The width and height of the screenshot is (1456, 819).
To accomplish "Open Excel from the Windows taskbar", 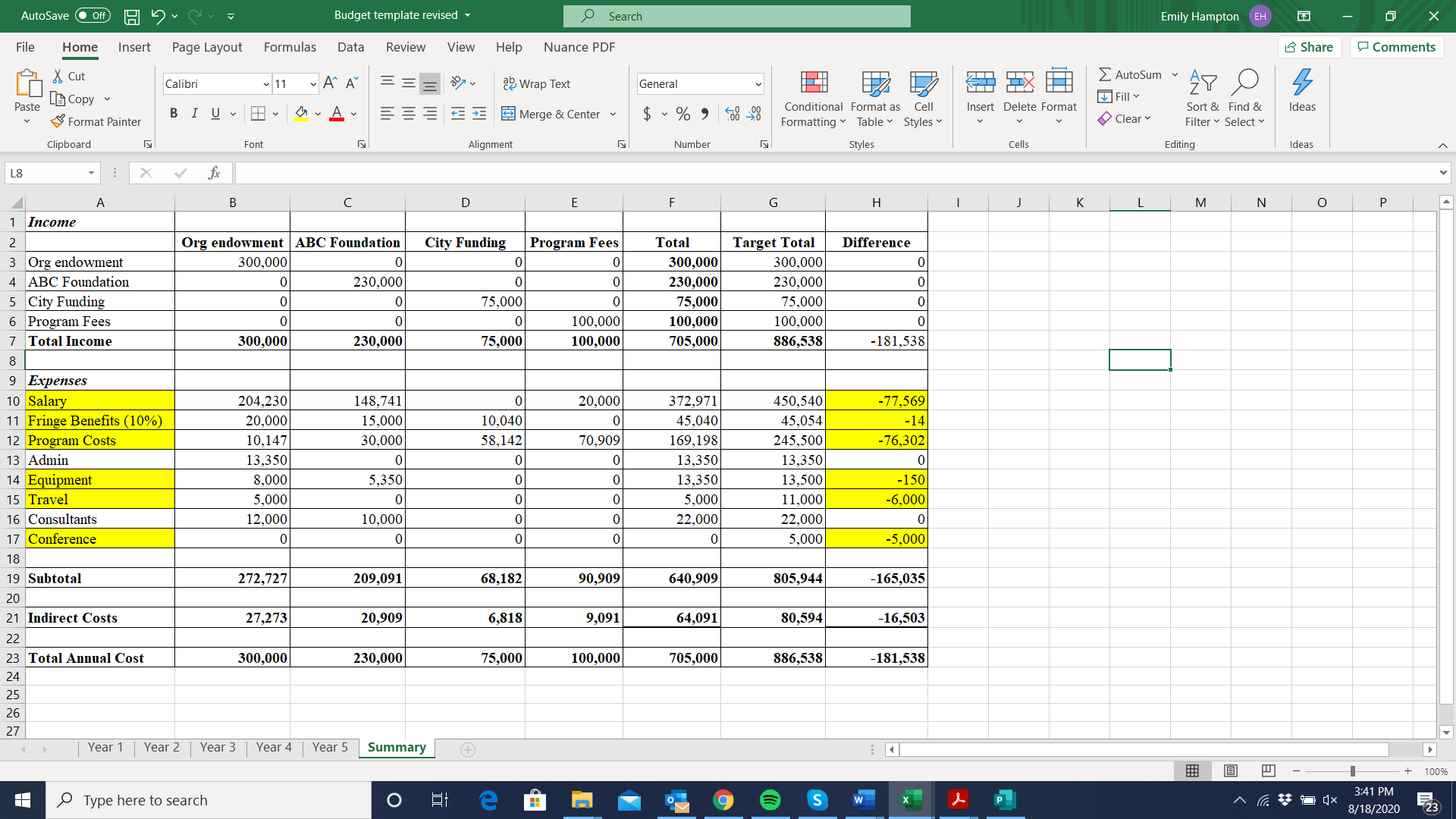I will point(911,800).
